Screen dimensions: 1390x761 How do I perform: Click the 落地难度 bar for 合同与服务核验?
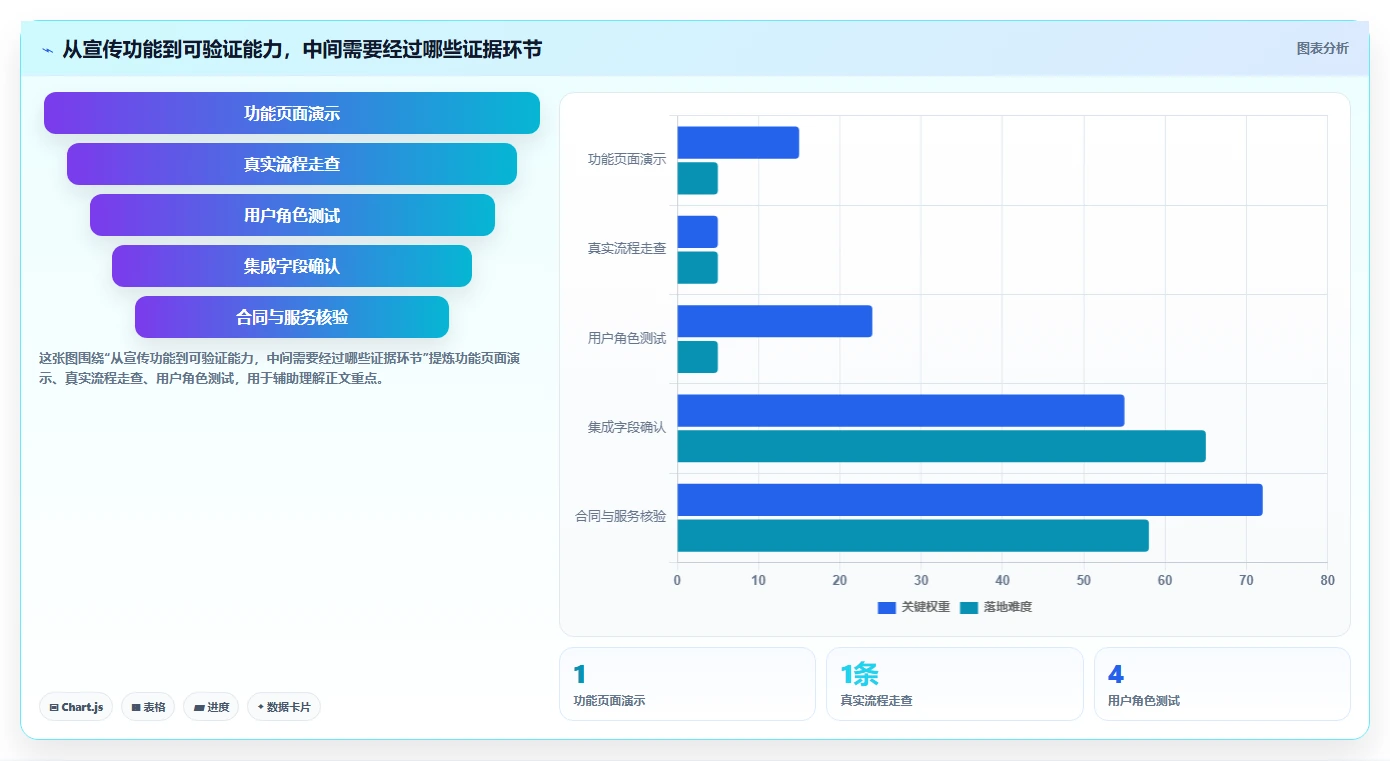(913, 536)
